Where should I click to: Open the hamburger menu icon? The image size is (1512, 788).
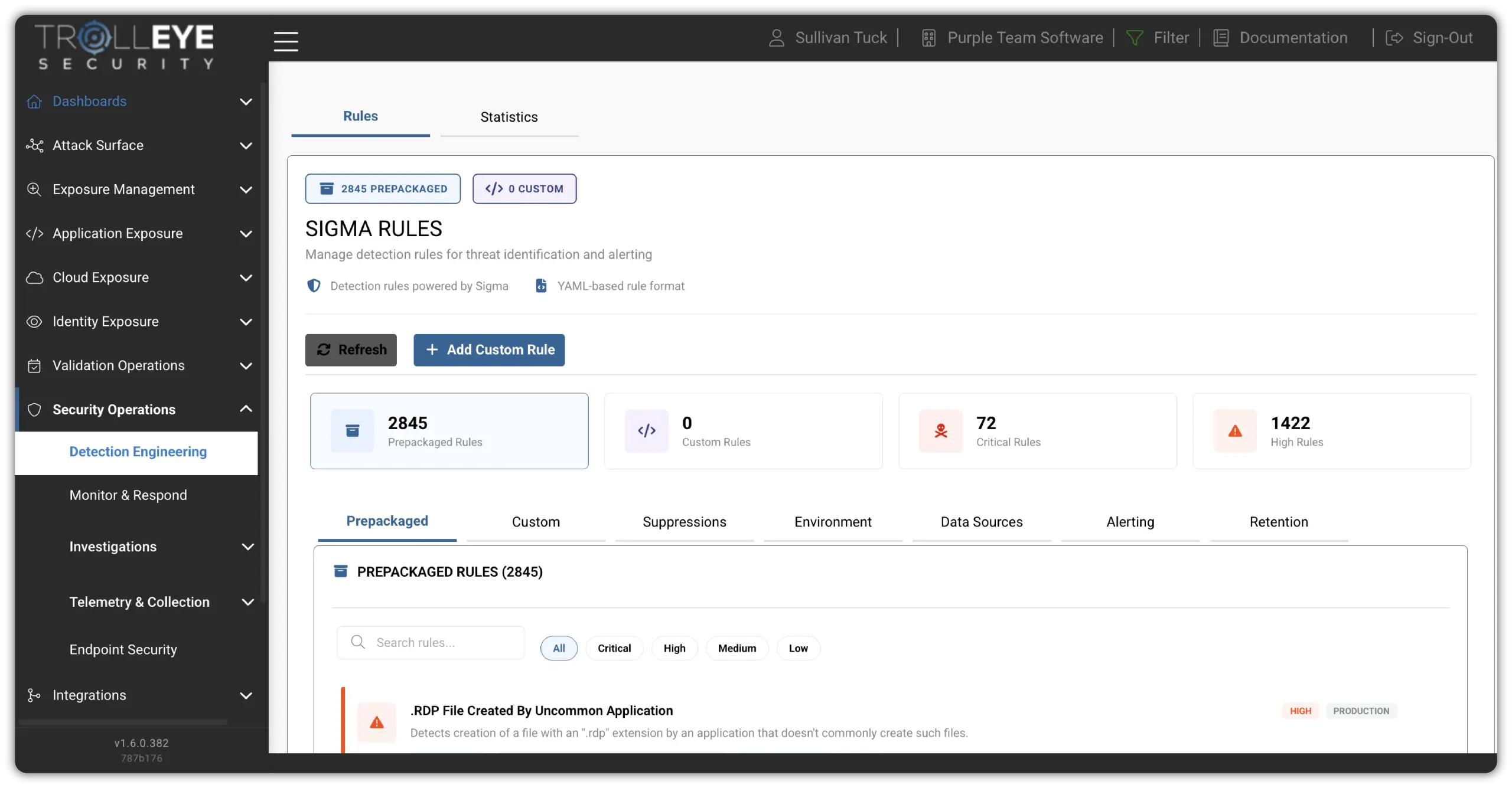286,41
